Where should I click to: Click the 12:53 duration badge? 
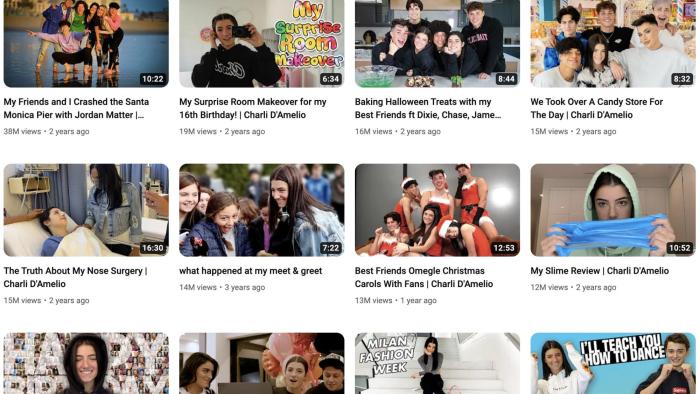click(504, 248)
